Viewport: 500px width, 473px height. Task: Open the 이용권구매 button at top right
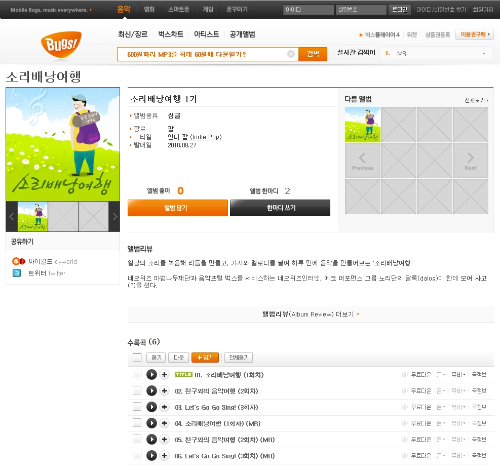(x=474, y=34)
